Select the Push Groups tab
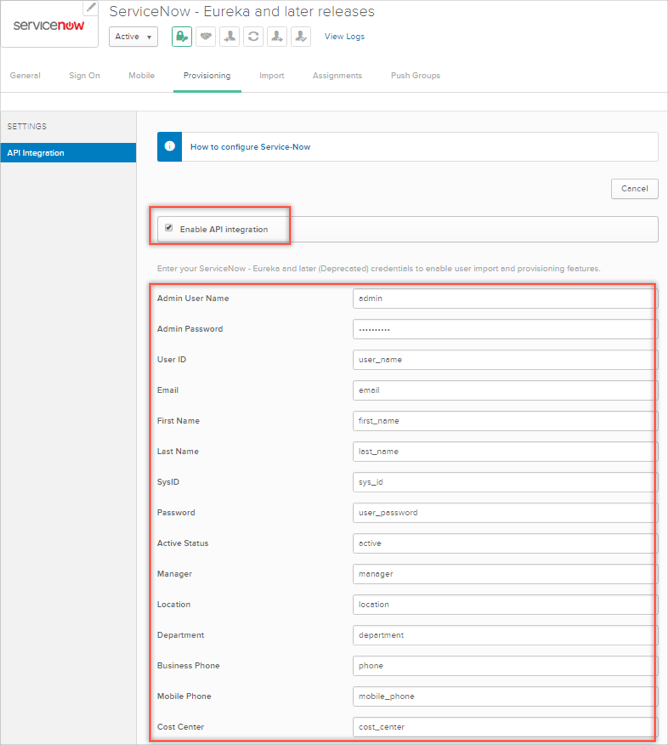The width and height of the screenshot is (668, 745). pos(415,76)
